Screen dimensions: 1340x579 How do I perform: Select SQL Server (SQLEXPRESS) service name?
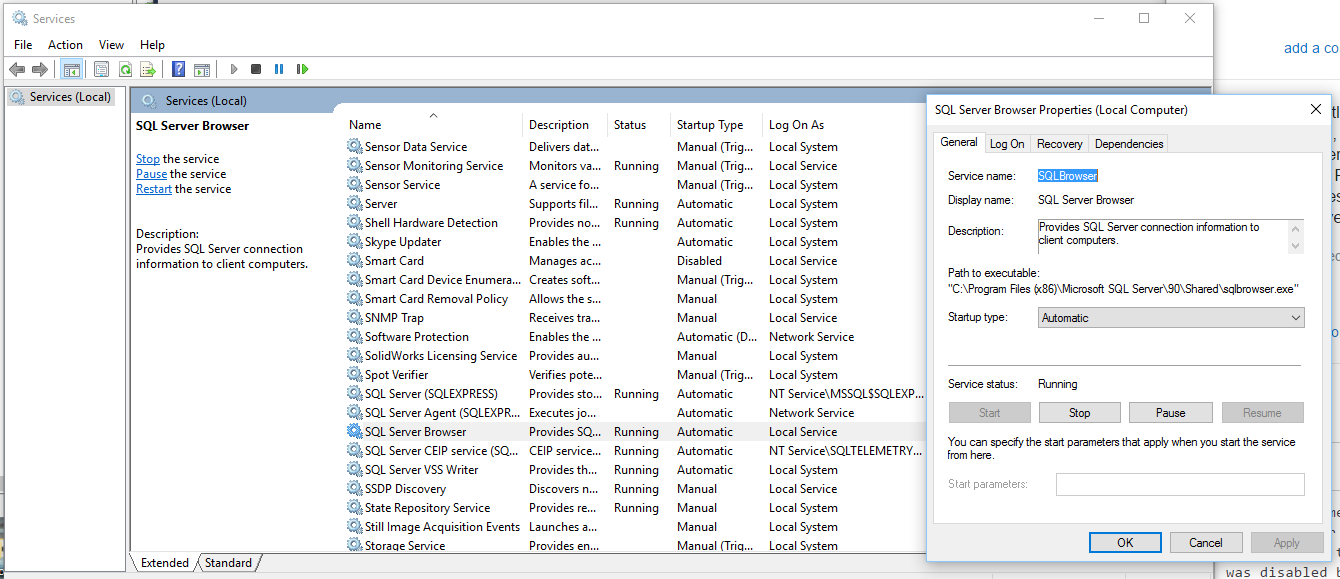(431, 394)
